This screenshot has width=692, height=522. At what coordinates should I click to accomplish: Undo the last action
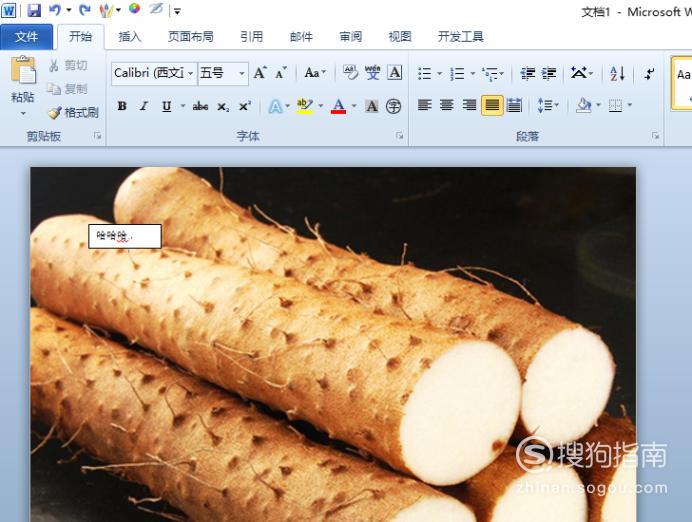coord(55,10)
